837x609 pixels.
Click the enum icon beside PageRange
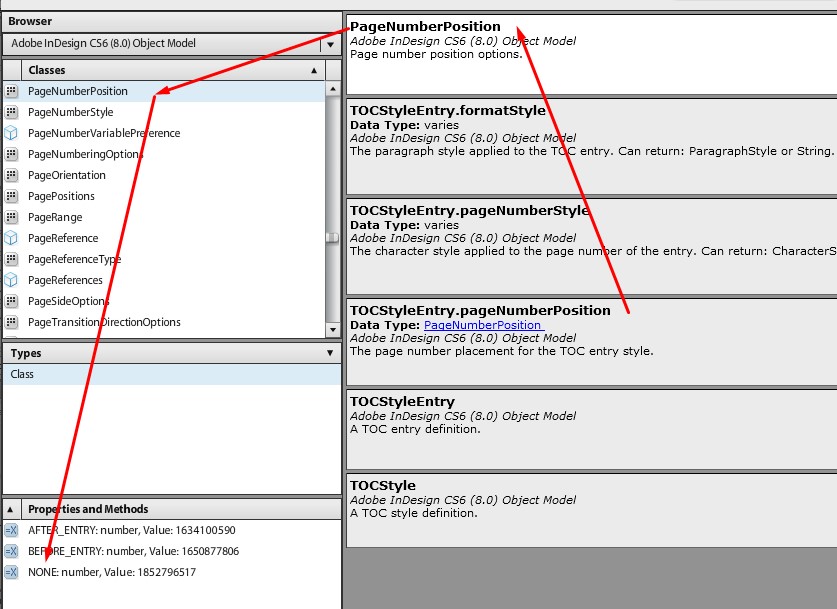pos(11,217)
